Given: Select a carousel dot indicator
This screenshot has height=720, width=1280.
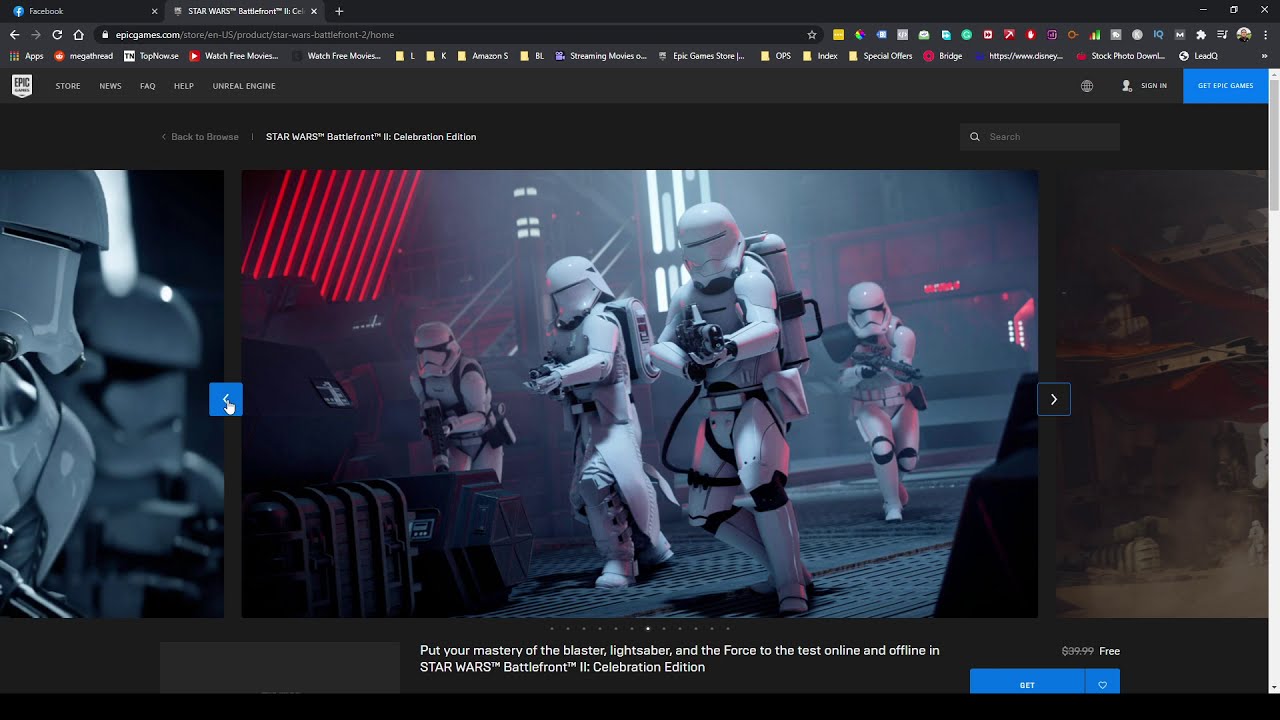Looking at the screenshot, I should click(x=647, y=628).
